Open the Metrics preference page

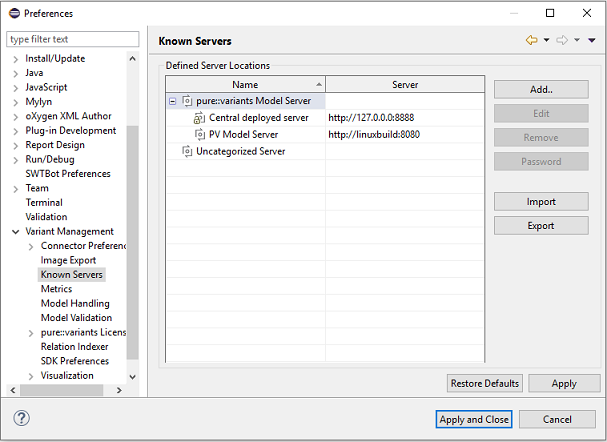point(56,289)
